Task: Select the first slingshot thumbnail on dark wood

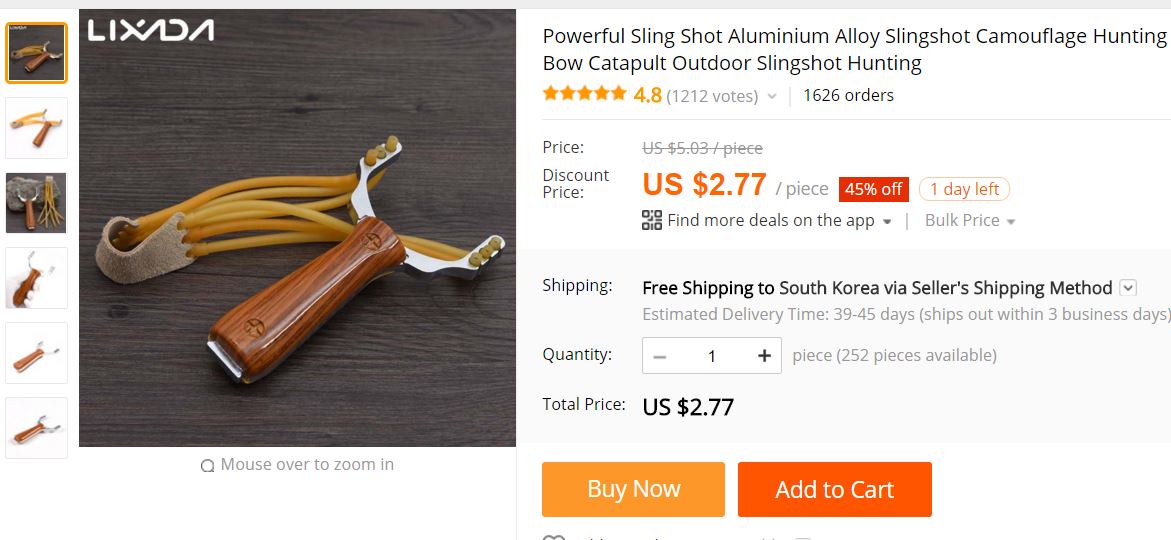Action: 37,53
